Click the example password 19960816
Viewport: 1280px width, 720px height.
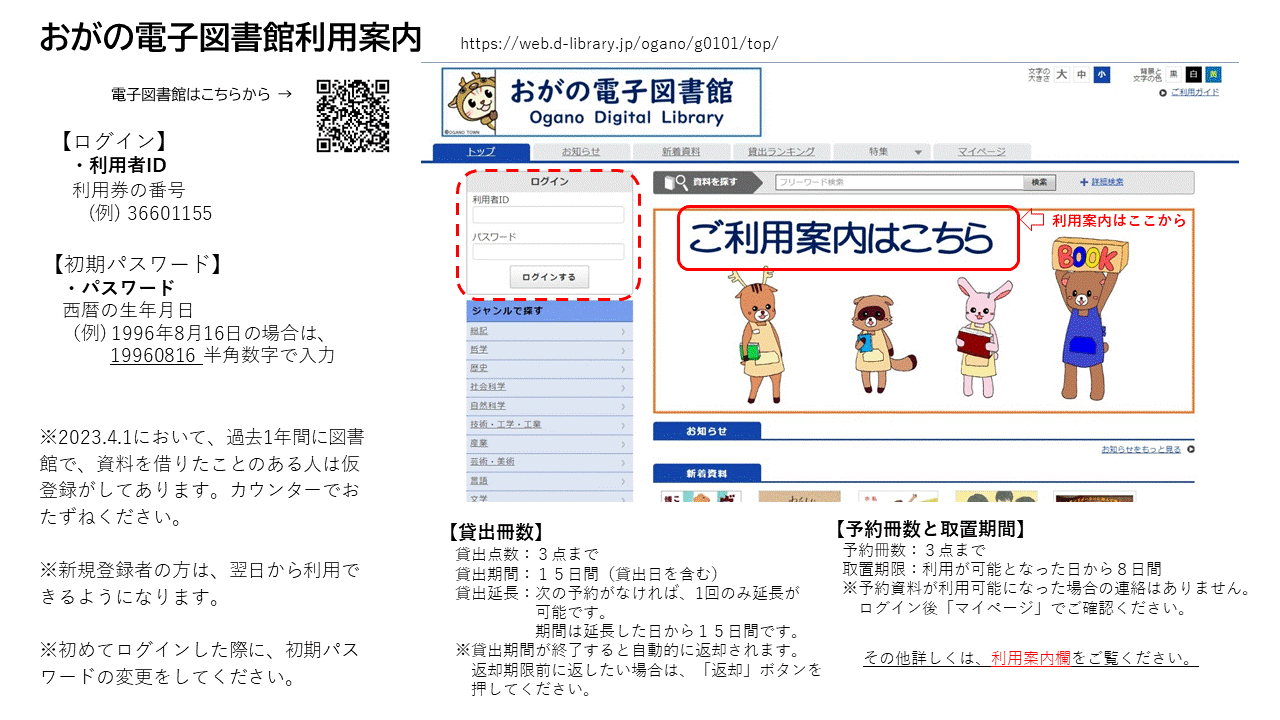(154, 355)
